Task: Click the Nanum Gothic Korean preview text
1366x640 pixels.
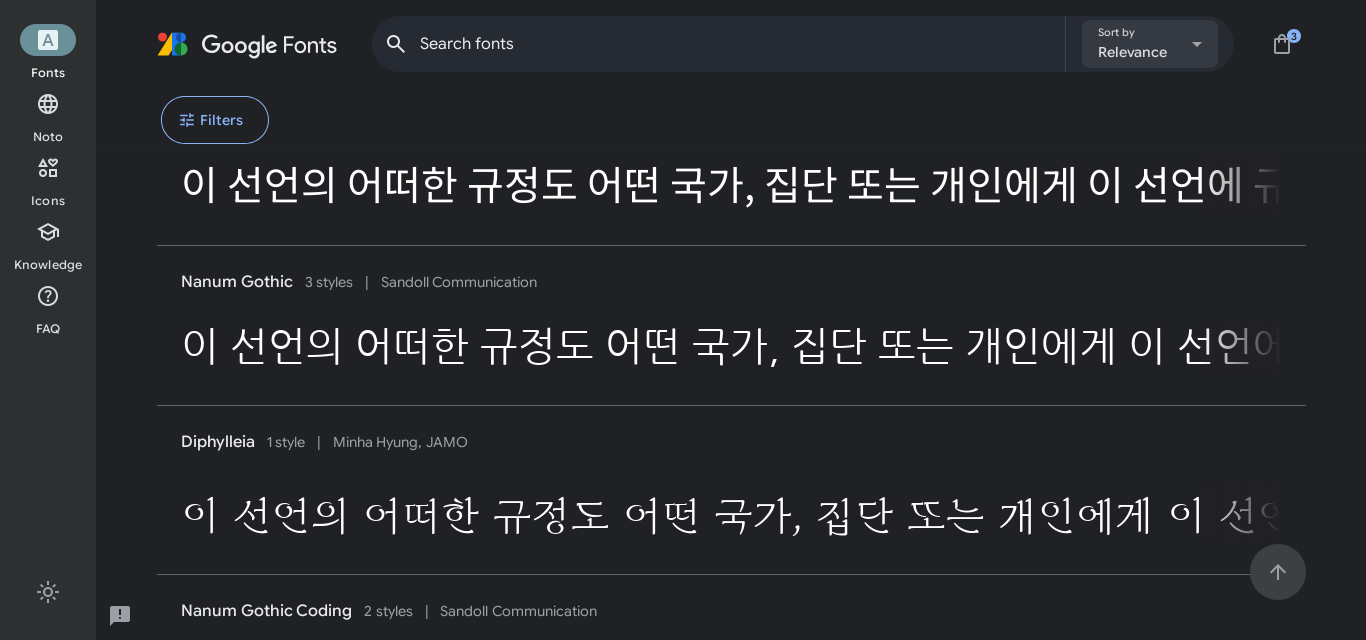Action: tap(700, 345)
